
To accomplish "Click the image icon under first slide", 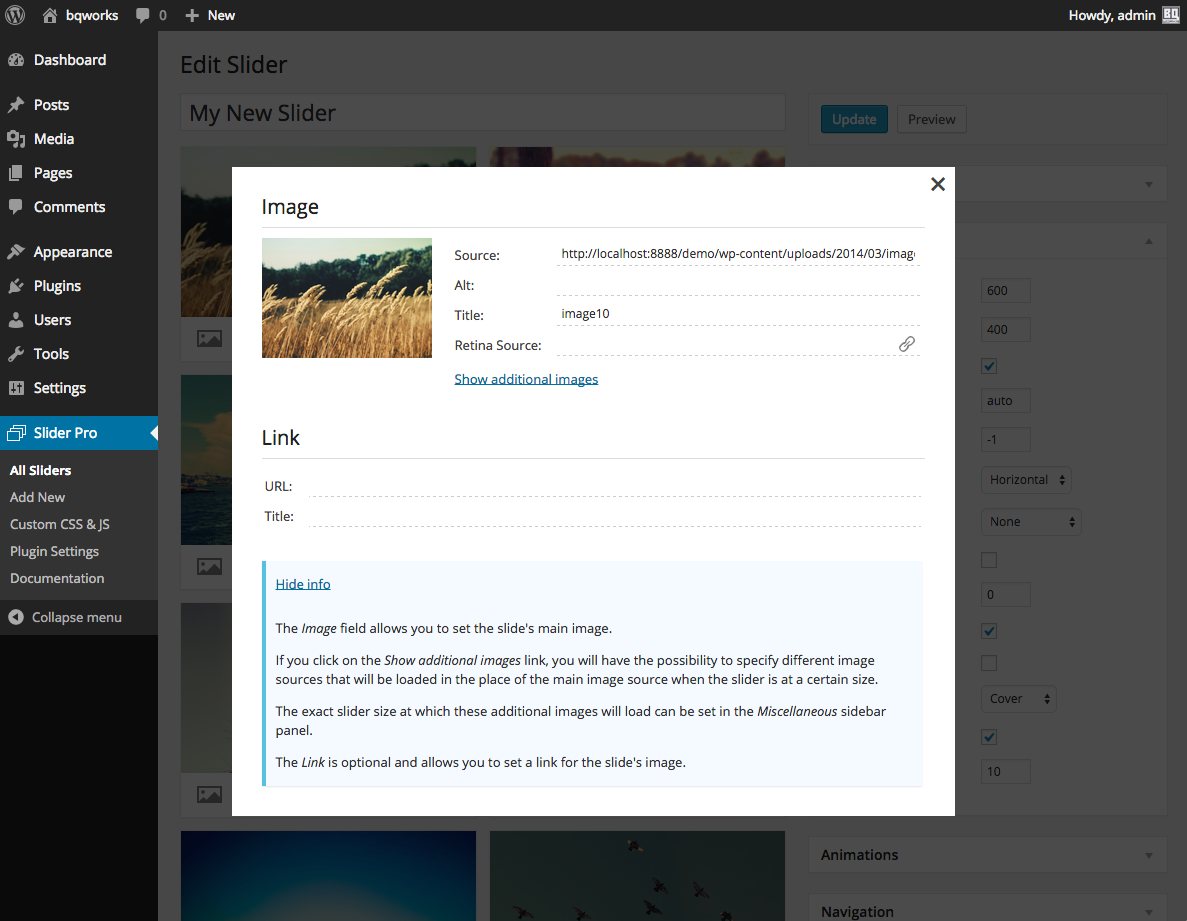I will (210, 338).
